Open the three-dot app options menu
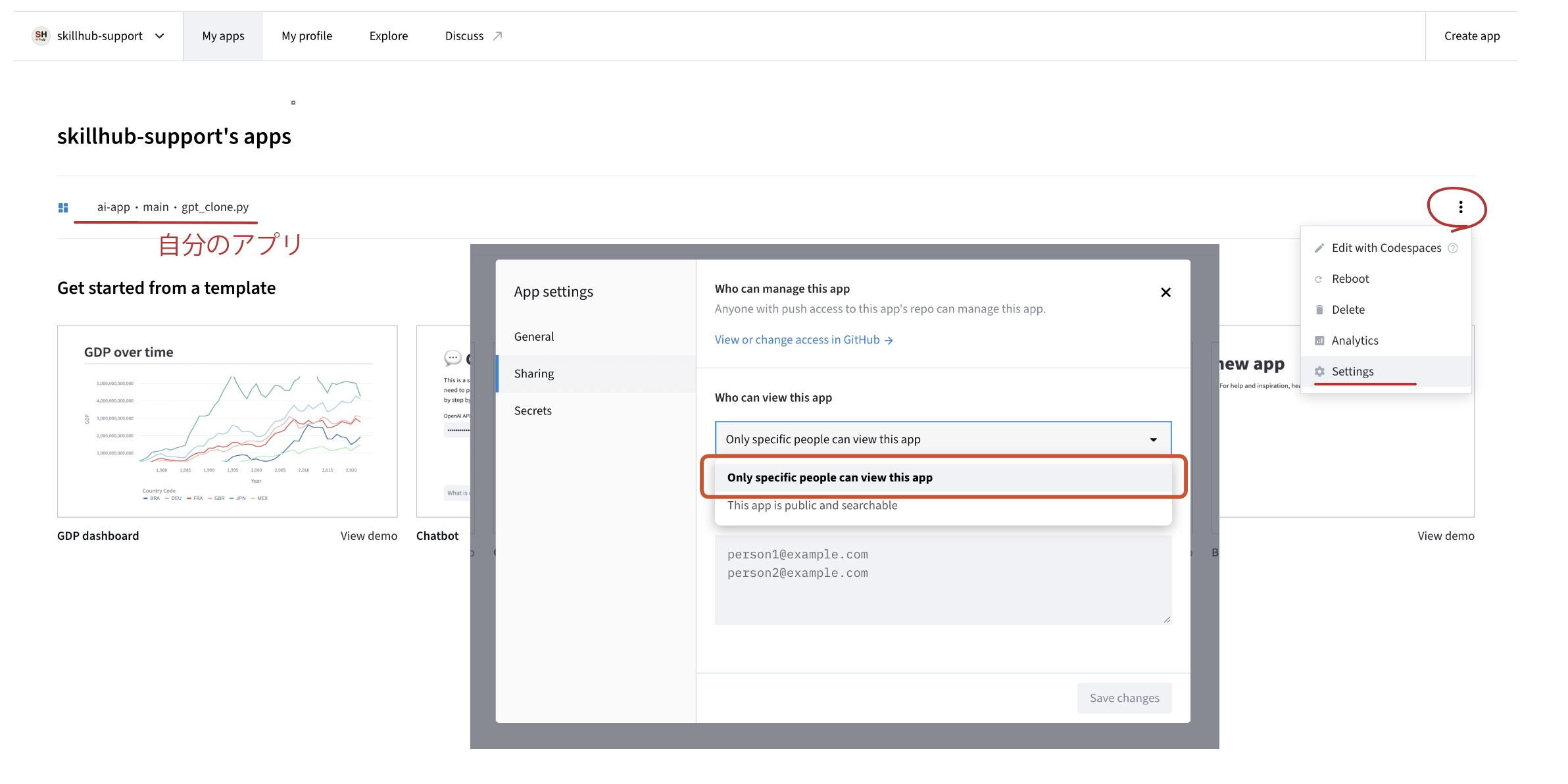 tap(1461, 207)
